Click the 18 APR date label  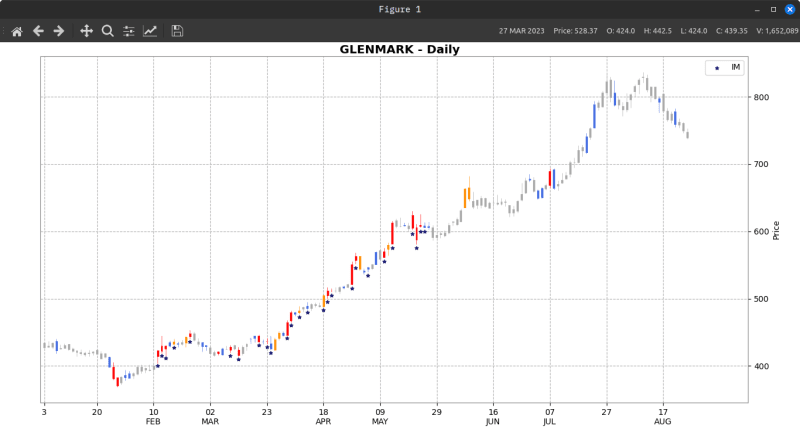(323, 417)
